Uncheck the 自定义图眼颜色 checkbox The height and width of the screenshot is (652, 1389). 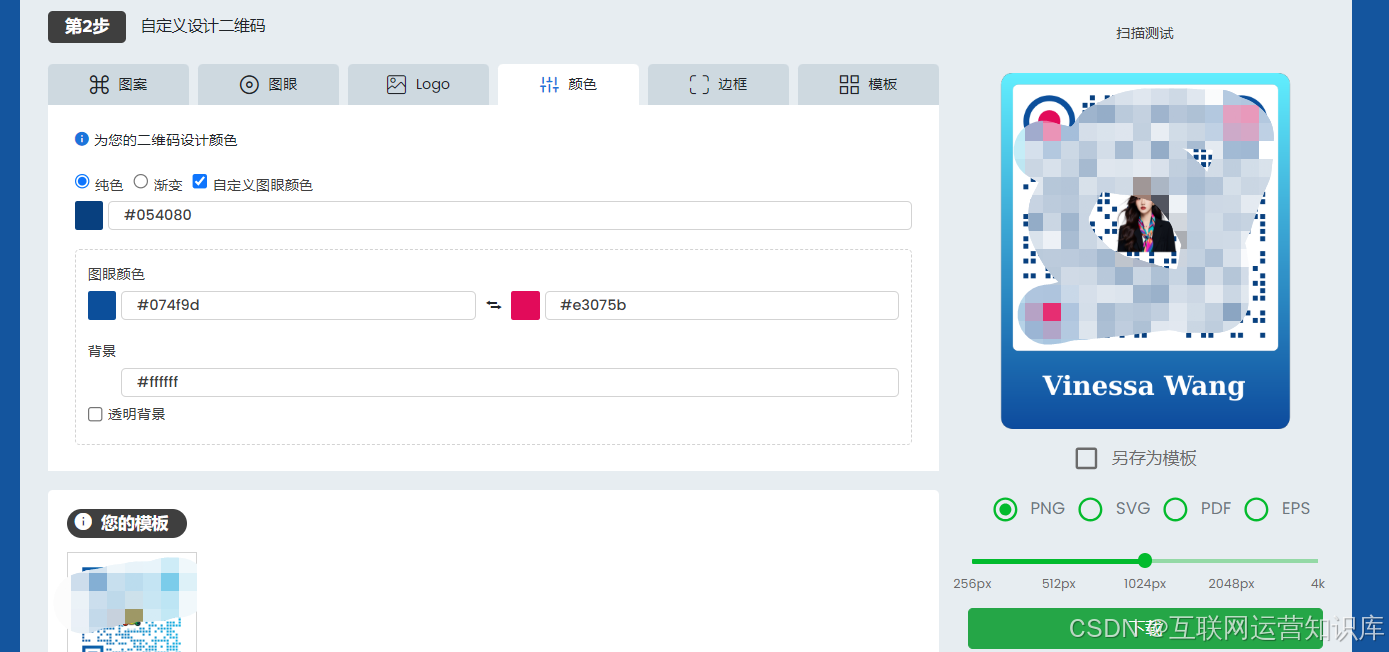(x=200, y=182)
